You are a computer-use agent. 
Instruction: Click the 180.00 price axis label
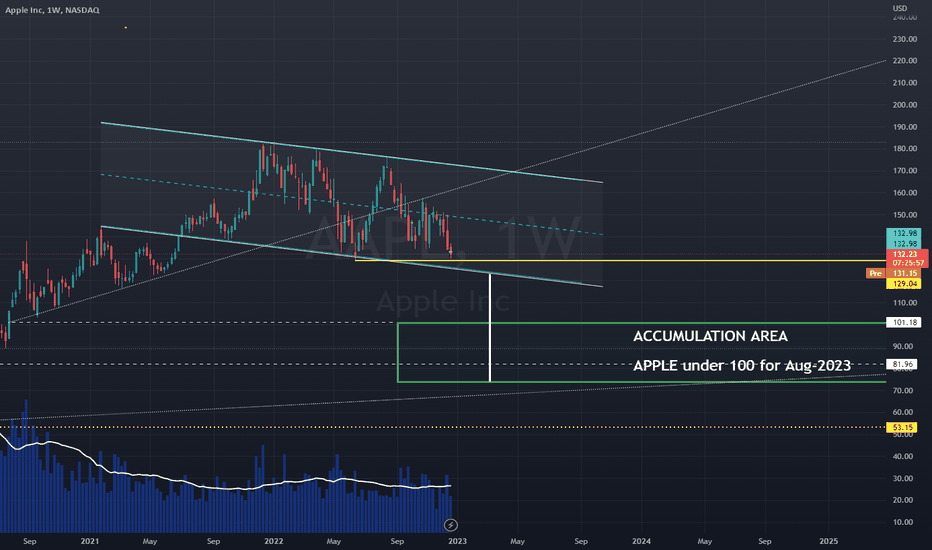tap(905, 149)
